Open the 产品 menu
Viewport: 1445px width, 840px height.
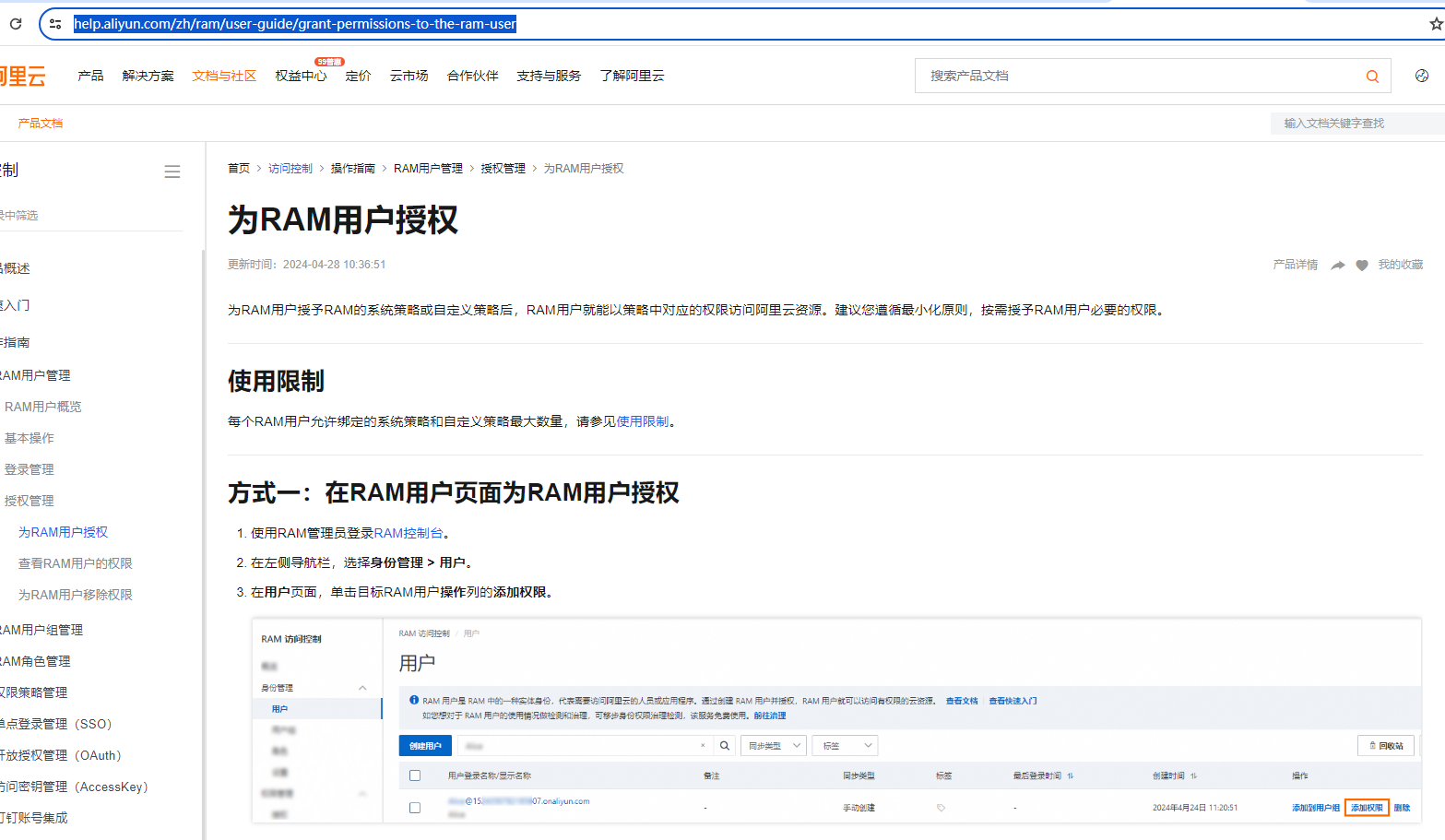coord(90,76)
